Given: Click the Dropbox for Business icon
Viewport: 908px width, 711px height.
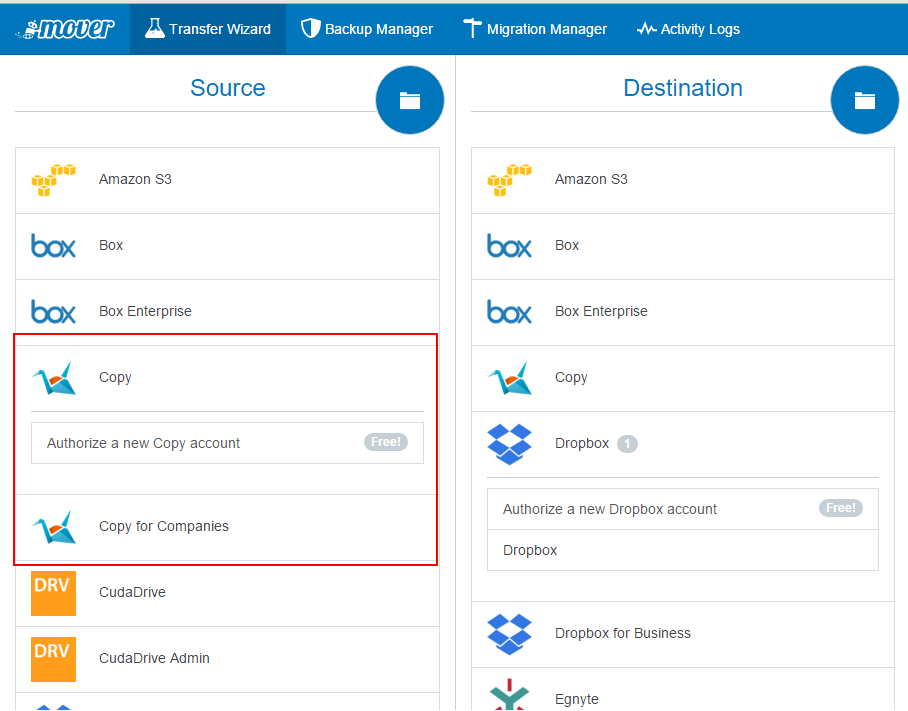Looking at the screenshot, I should pos(510,634).
